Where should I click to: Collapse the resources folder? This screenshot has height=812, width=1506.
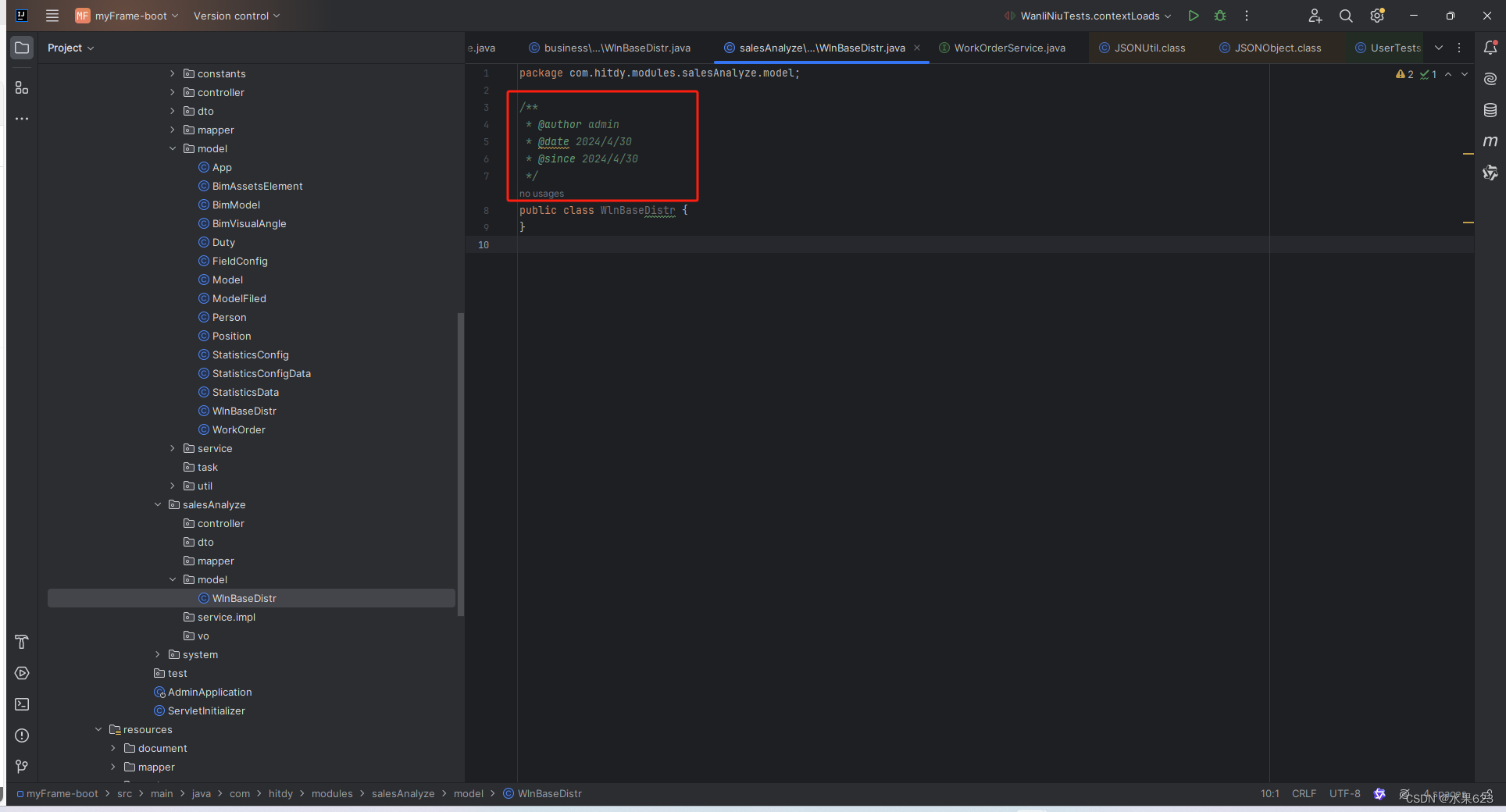(x=98, y=729)
